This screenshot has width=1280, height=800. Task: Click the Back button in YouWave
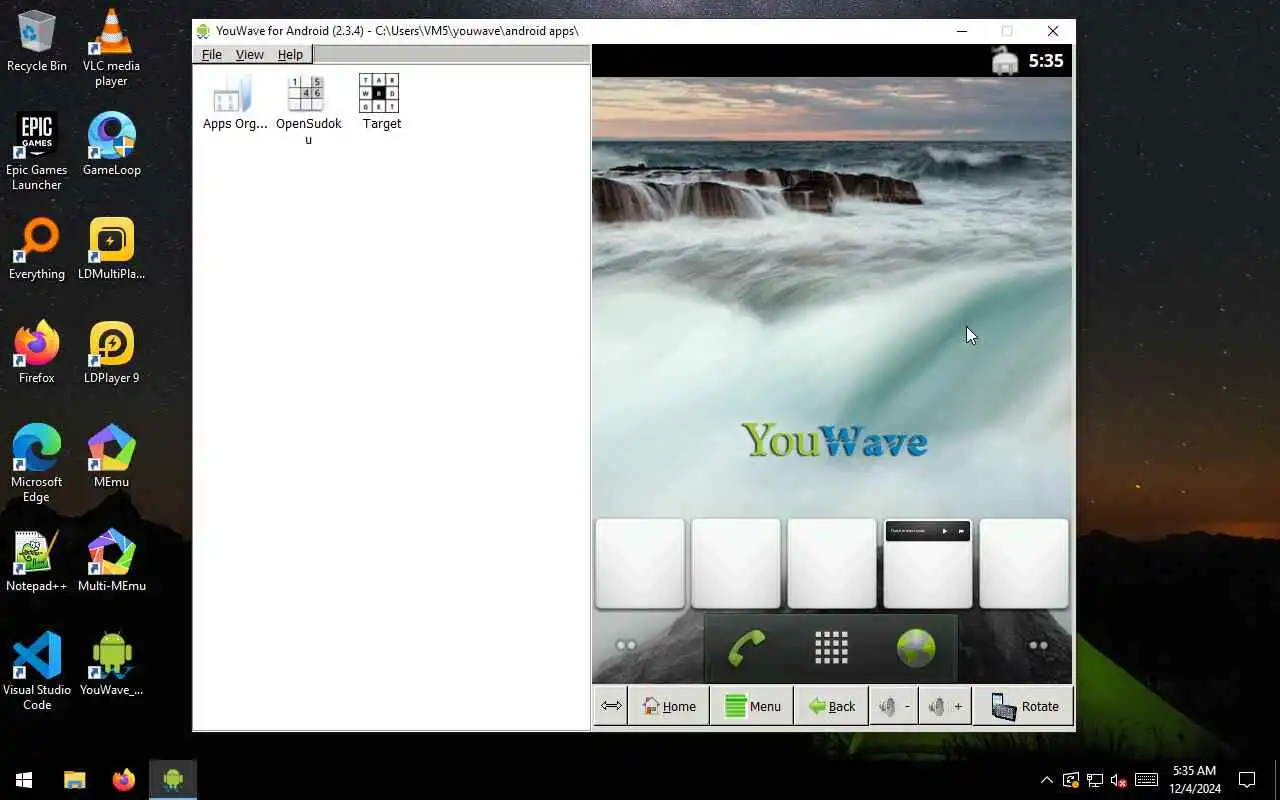(831, 706)
